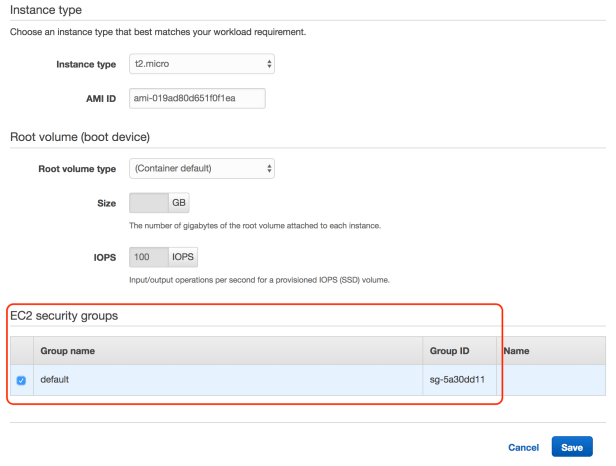
Task: Click the AMI ID text field
Action: coord(197,98)
